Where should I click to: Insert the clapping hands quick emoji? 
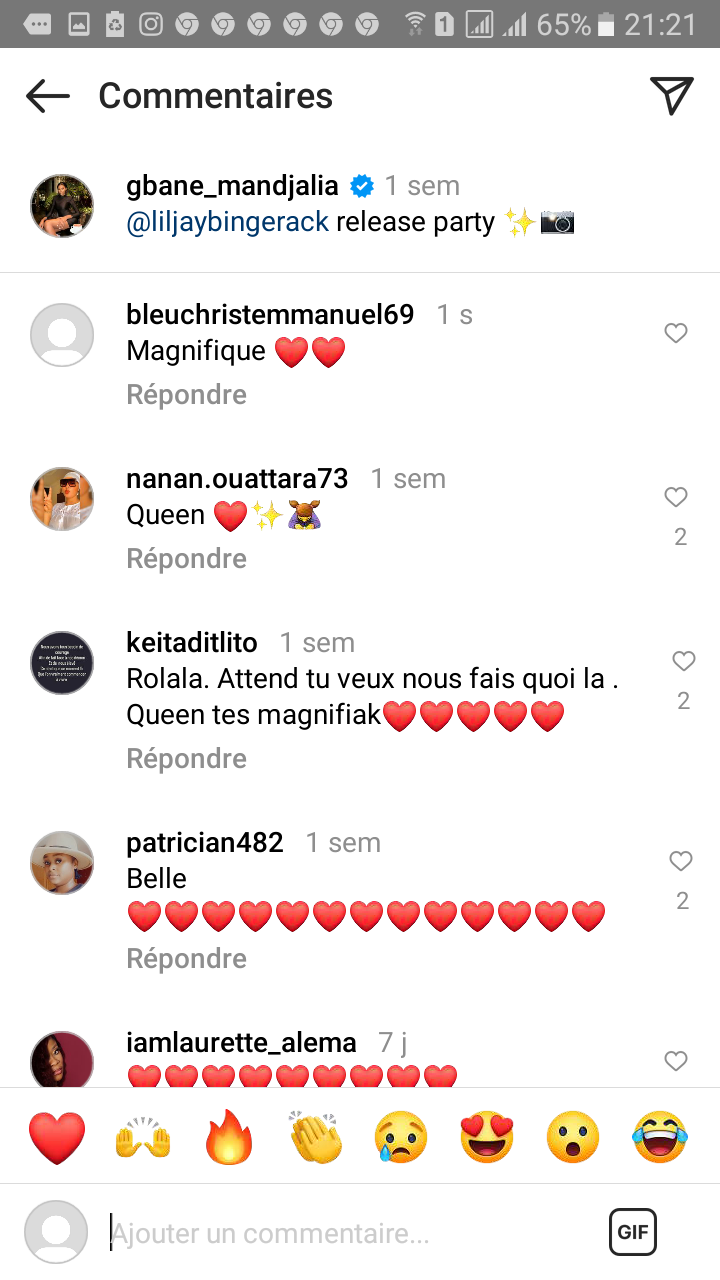(x=315, y=1138)
